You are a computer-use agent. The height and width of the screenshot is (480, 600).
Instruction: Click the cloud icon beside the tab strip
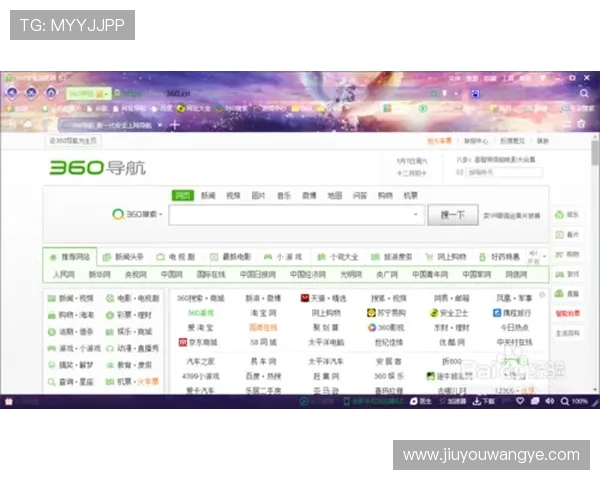coord(28,124)
